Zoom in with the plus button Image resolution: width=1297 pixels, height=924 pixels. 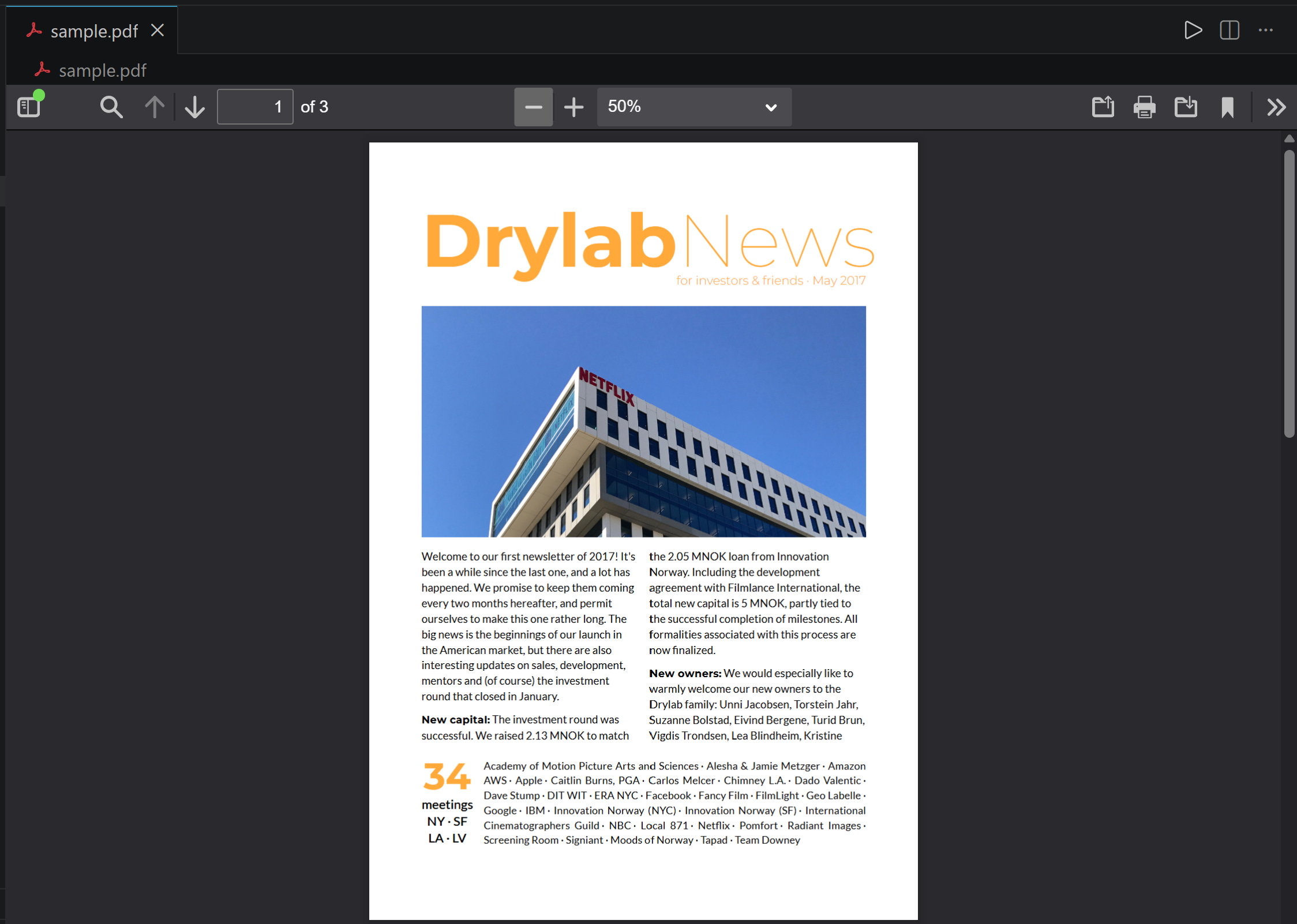(573, 107)
